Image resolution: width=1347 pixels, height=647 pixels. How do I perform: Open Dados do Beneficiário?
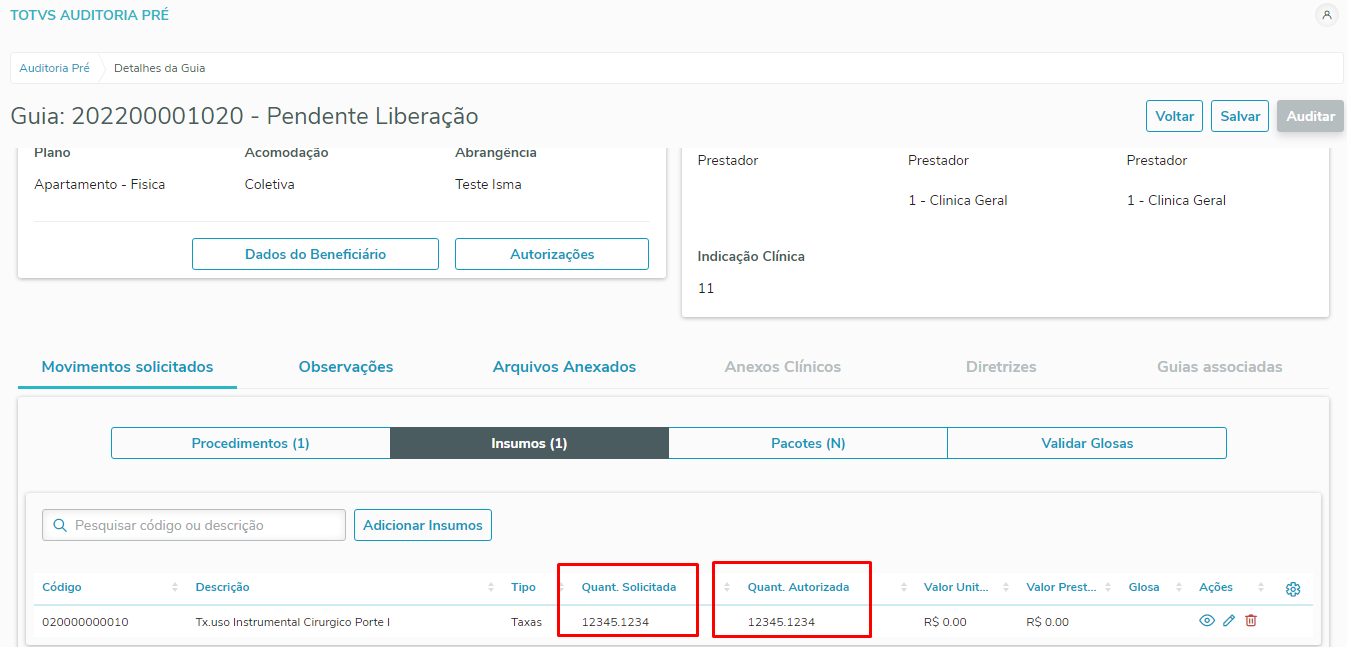click(x=315, y=254)
